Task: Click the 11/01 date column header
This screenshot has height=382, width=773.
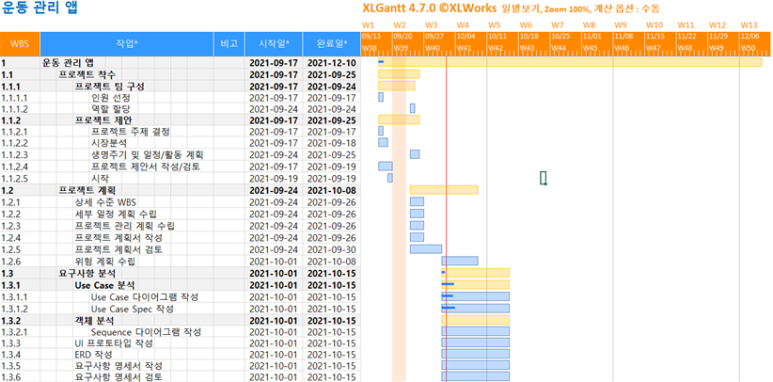Action: [591, 36]
